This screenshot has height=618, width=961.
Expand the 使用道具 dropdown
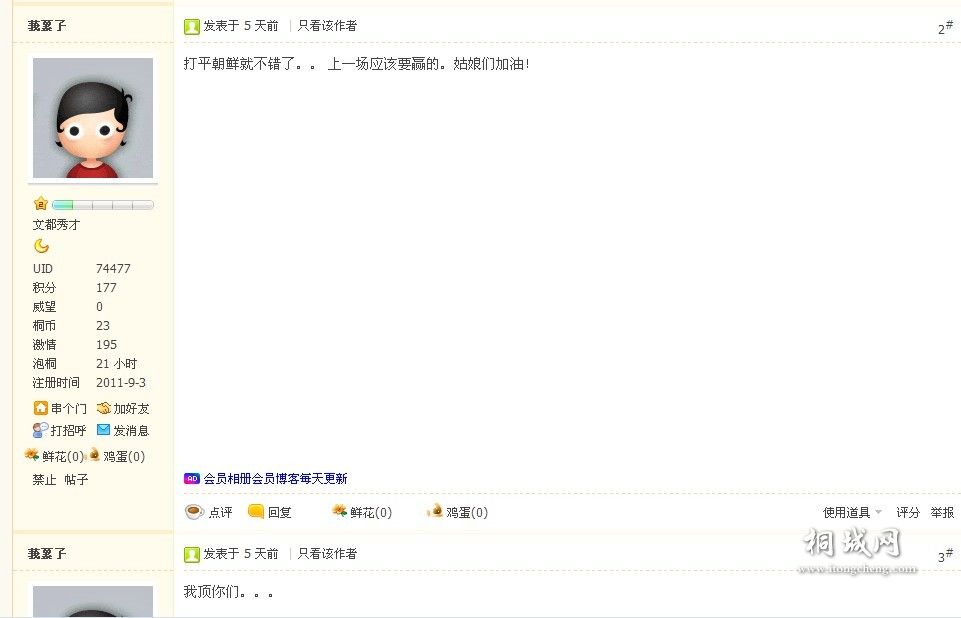click(x=852, y=512)
